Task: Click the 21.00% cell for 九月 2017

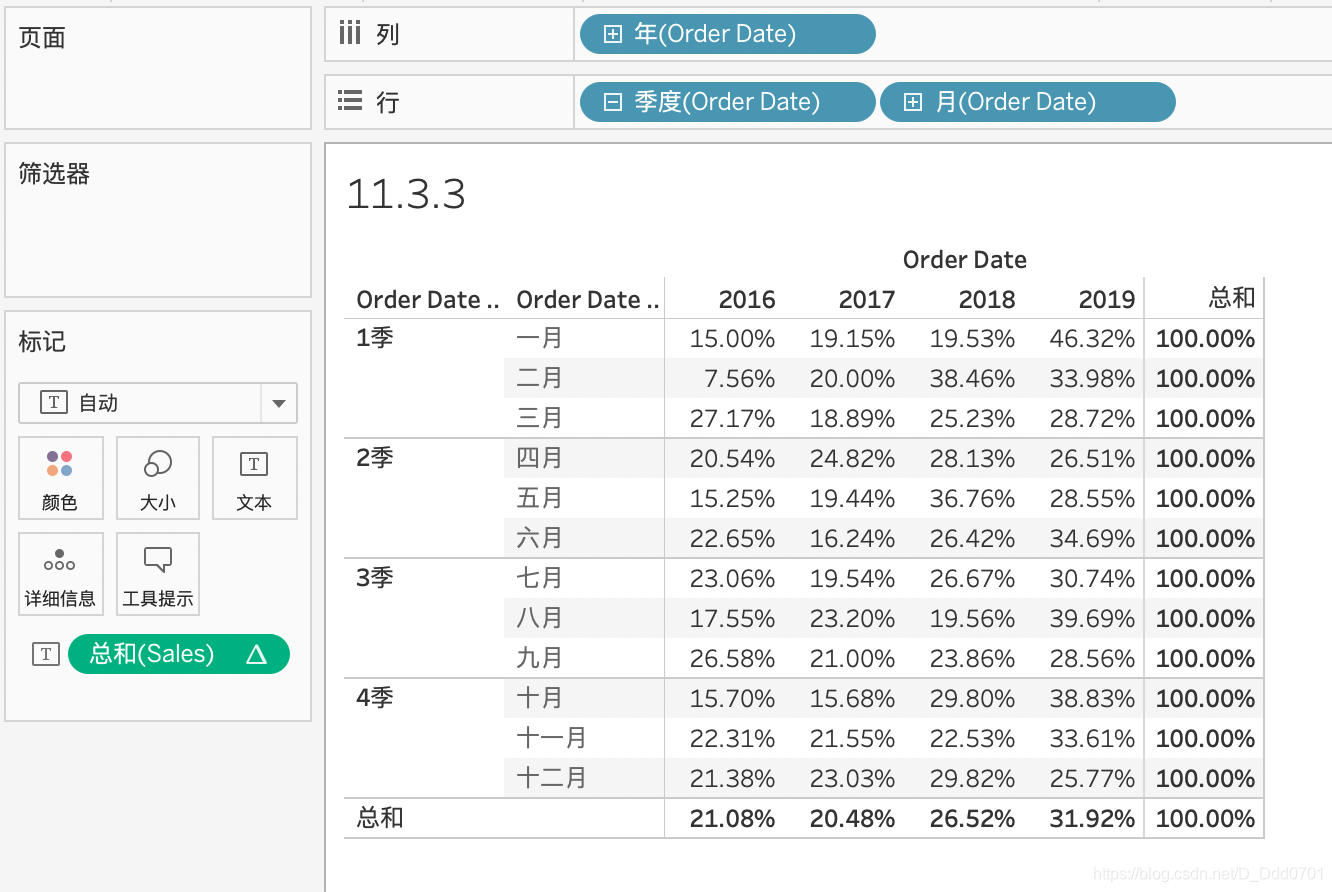Action: coord(852,659)
